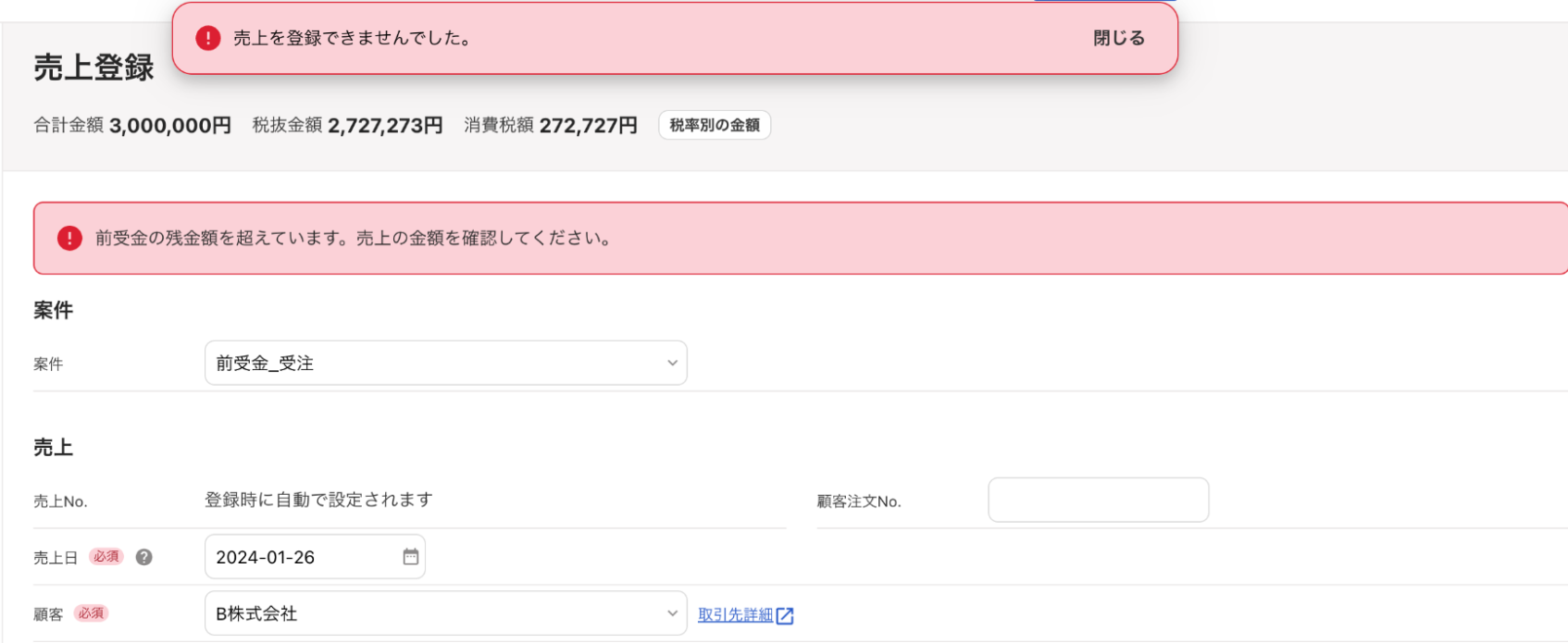The height and width of the screenshot is (643, 1568).
Task: Select the 税抜金額 2,727,273円 value
Action: coord(385,125)
